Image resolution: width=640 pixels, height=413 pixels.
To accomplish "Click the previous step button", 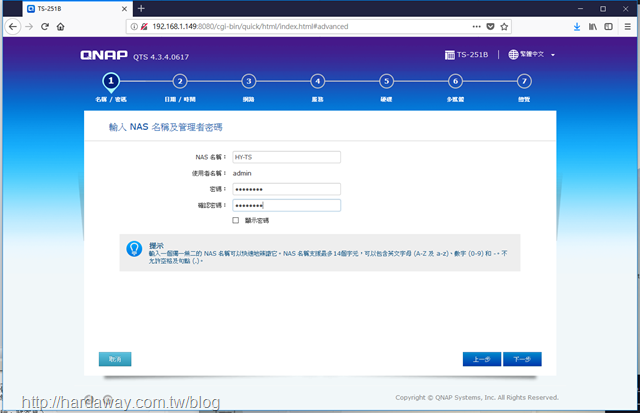I will tap(482, 359).
